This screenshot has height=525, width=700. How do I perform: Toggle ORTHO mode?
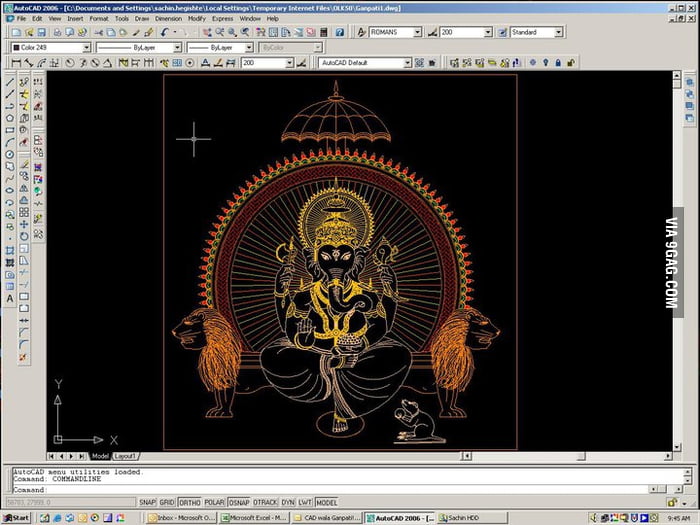(x=190, y=503)
